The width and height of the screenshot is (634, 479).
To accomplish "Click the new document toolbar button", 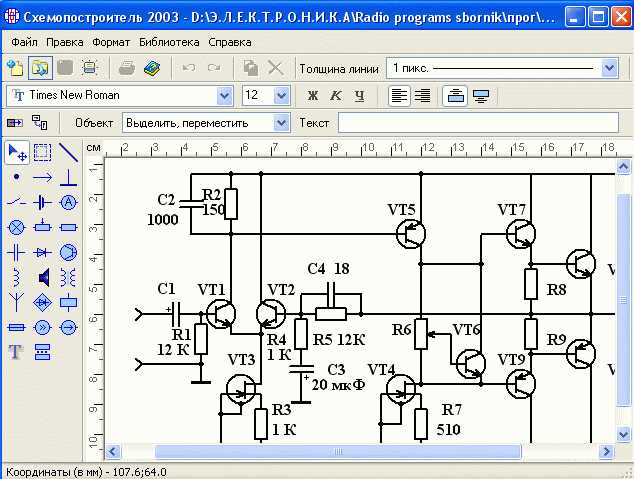I will pyautogui.click(x=16, y=68).
